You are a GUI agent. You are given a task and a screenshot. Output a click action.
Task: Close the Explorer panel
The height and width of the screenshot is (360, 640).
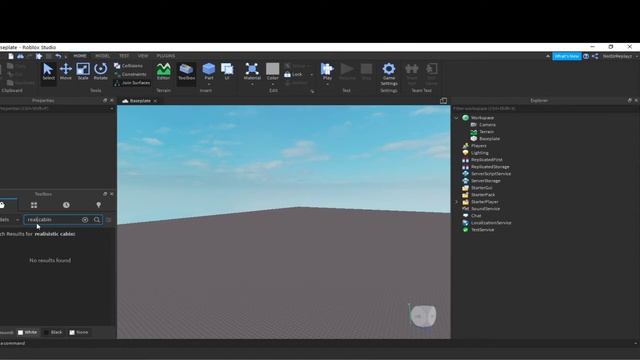[636, 100]
